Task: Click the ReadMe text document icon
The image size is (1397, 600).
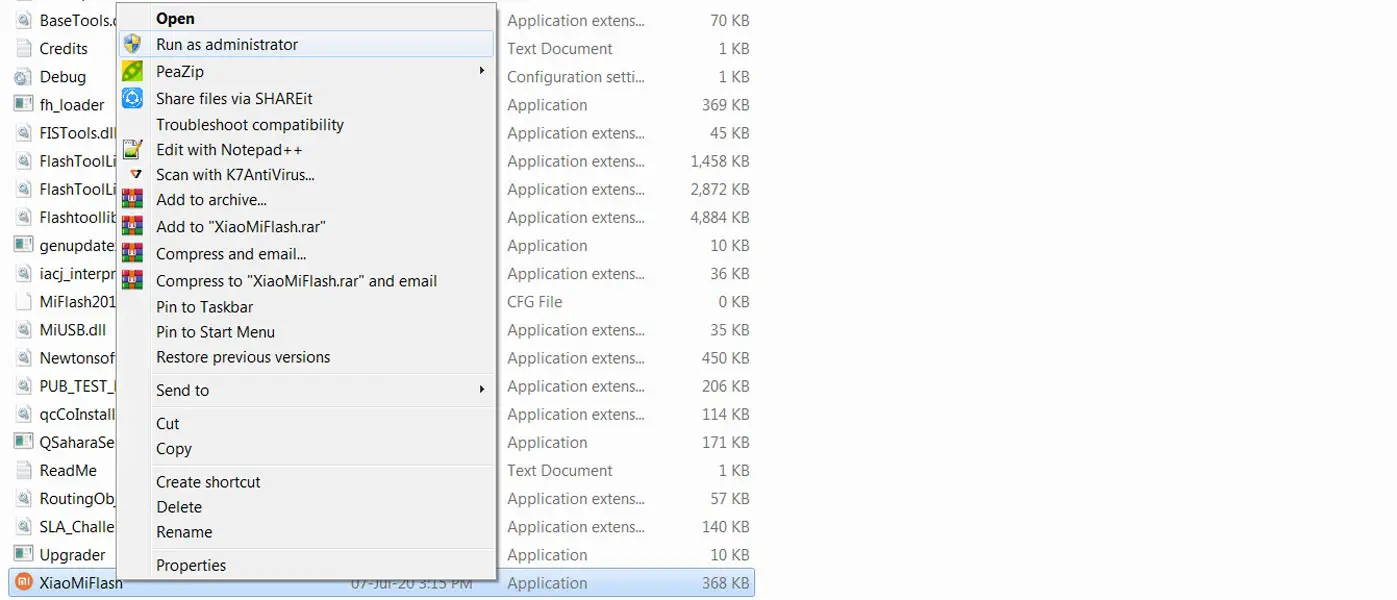Action: click(x=23, y=470)
